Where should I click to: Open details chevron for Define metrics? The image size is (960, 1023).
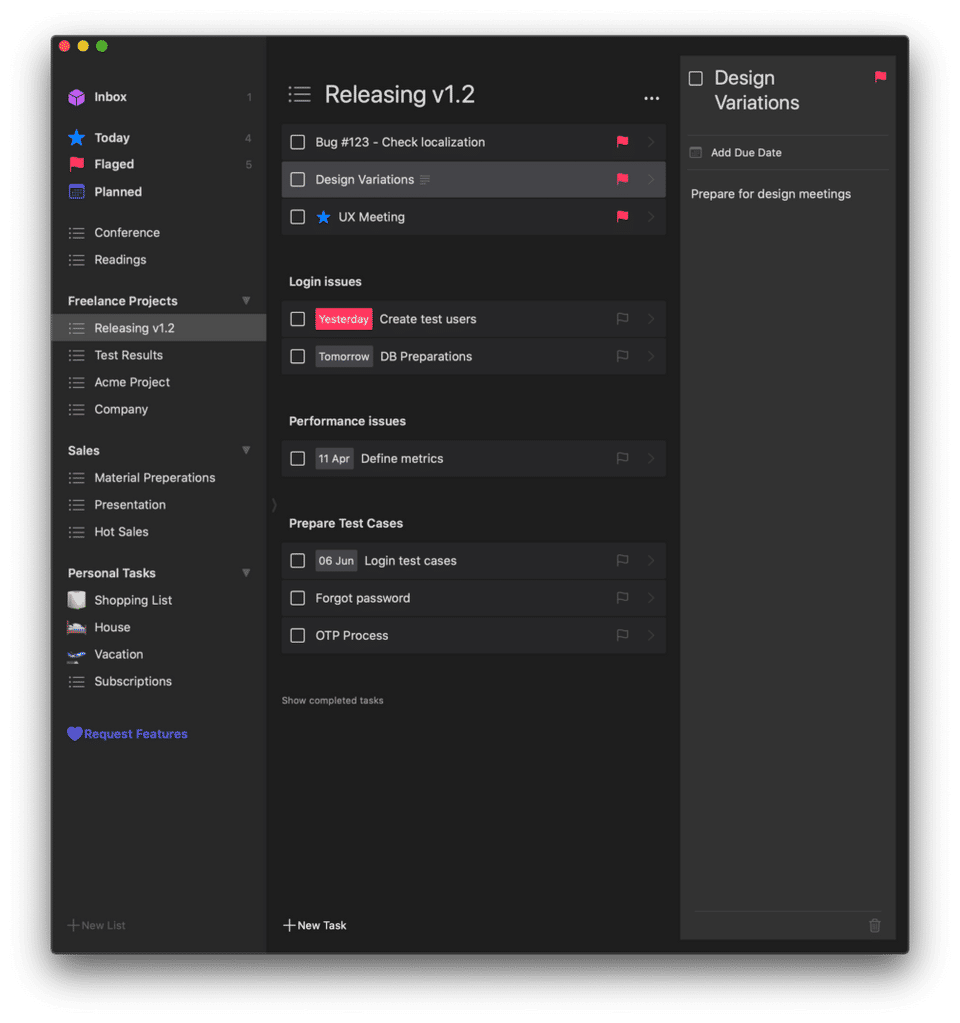click(x=651, y=458)
